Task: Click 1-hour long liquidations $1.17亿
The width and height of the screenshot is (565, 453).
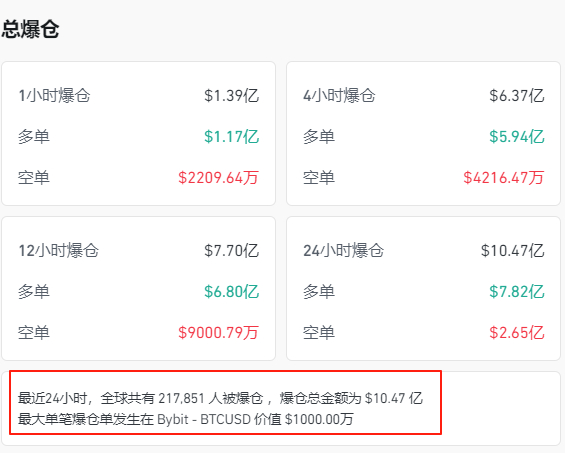Action: (x=231, y=137)
